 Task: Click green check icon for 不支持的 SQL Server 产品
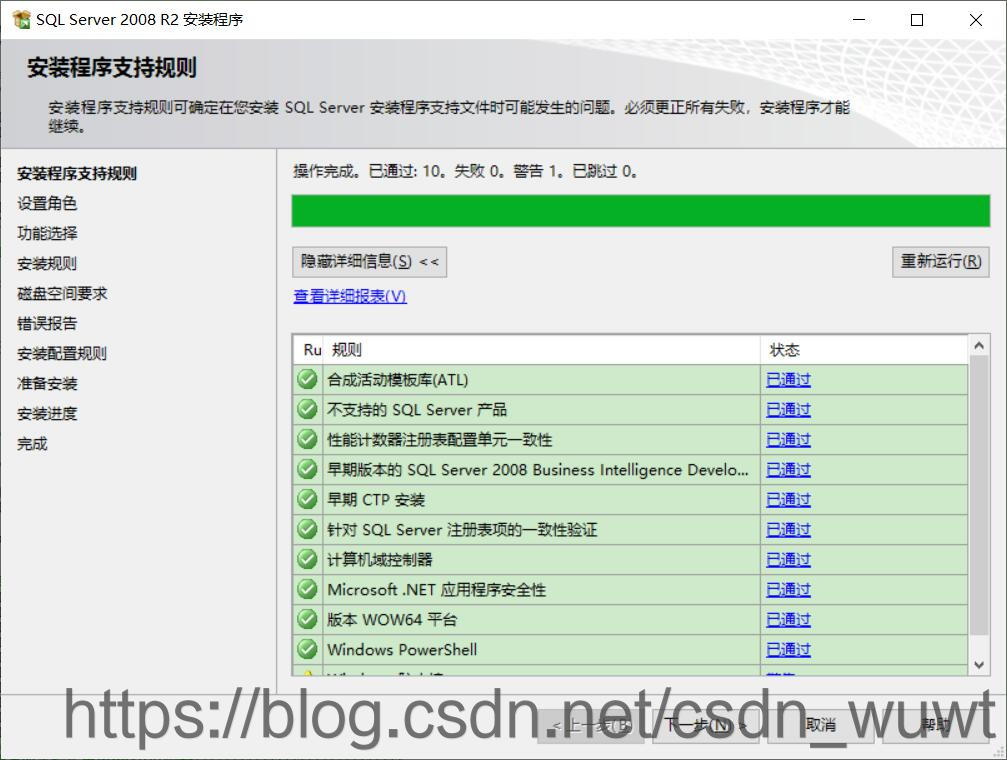(308, 409)
